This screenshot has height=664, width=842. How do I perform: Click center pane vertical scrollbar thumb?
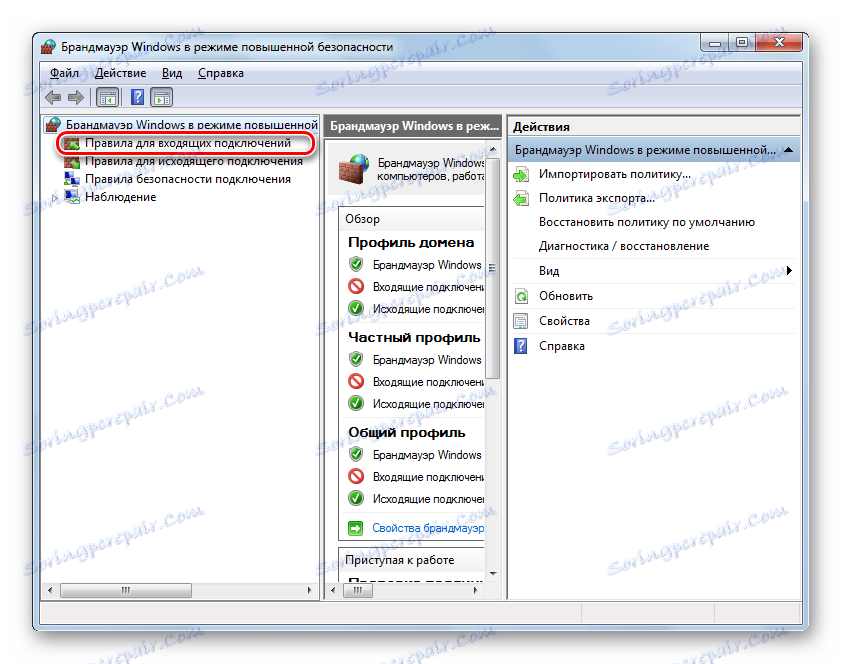point(492,267)
